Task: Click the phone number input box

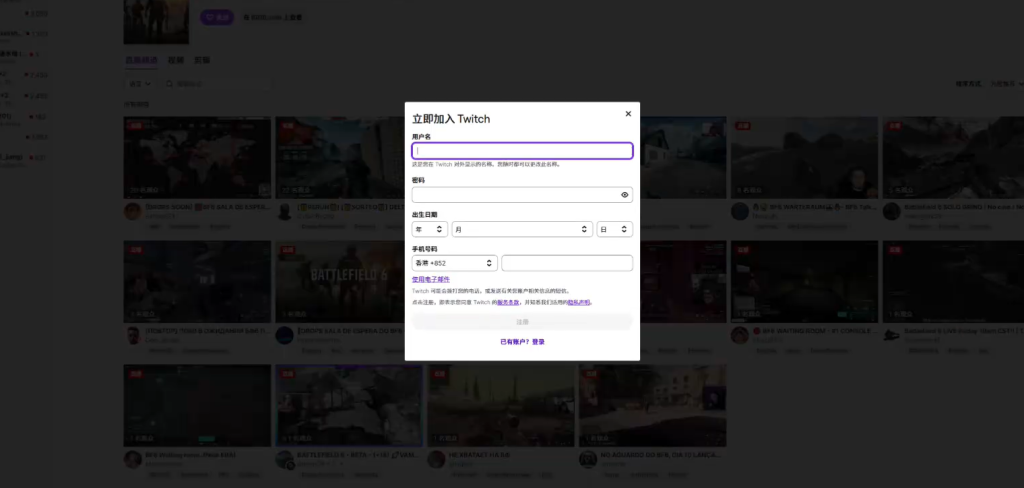Action: [x=566, y=263]
